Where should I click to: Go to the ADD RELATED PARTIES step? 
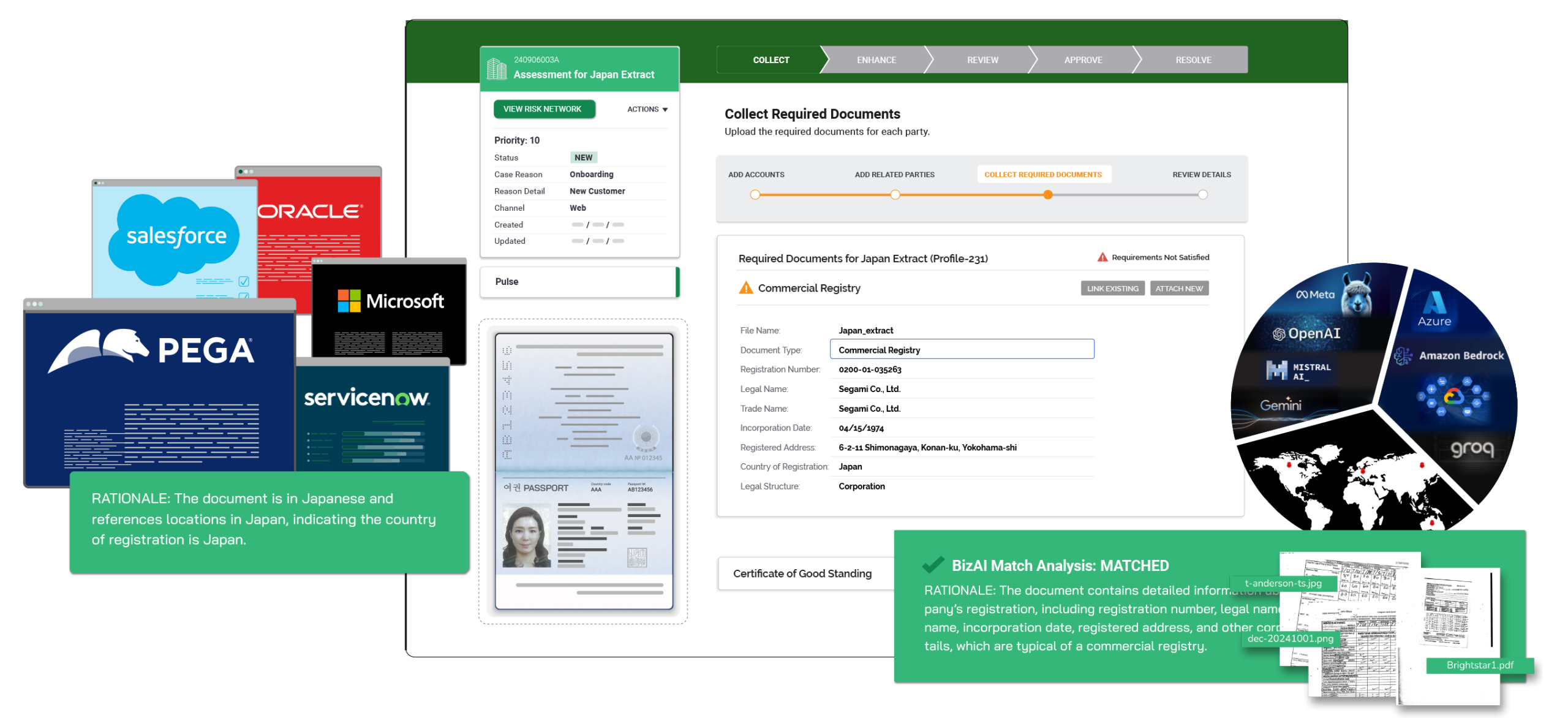(894, 175)
